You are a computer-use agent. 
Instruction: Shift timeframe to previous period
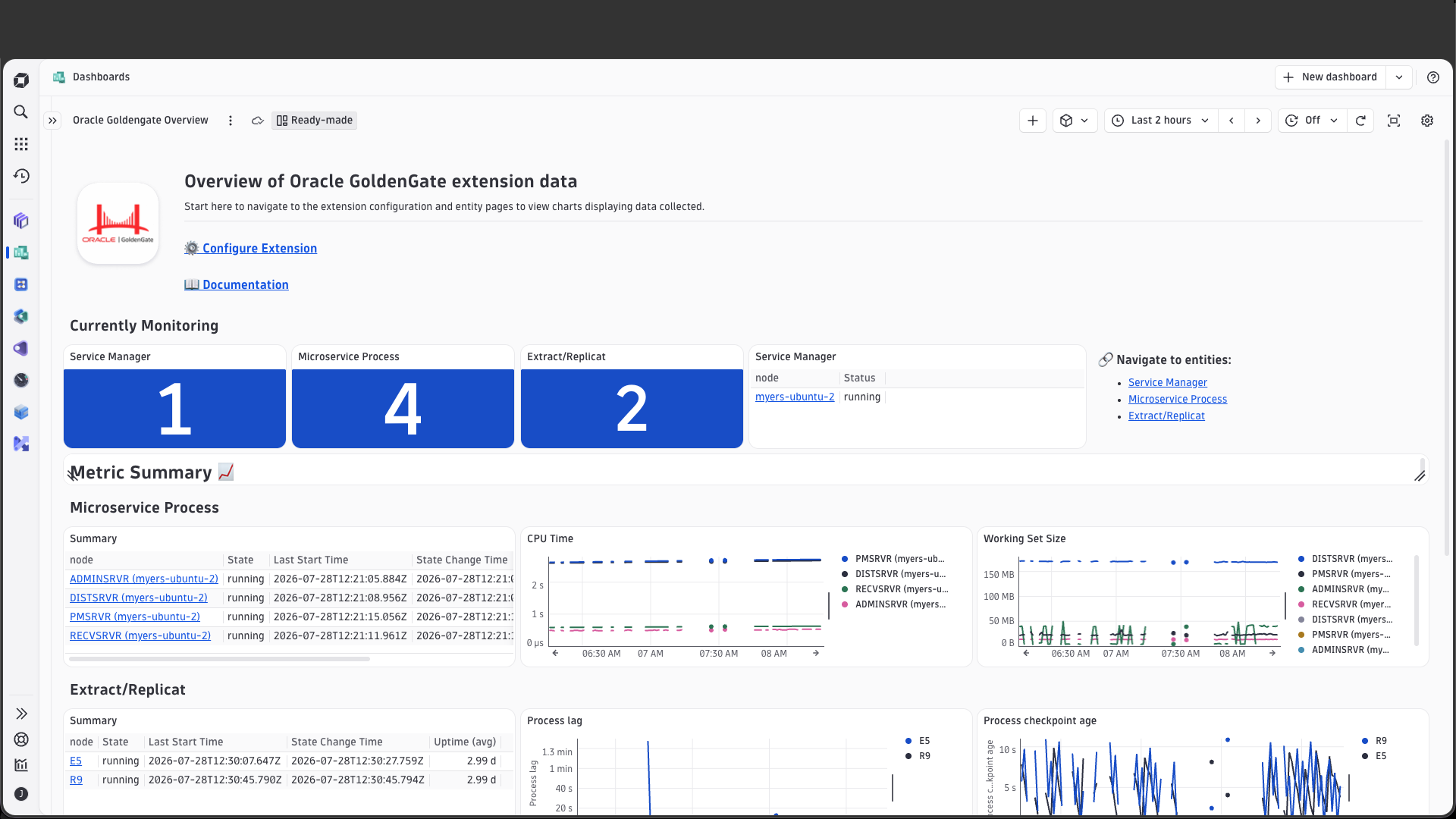click(x=1232, y=121)
